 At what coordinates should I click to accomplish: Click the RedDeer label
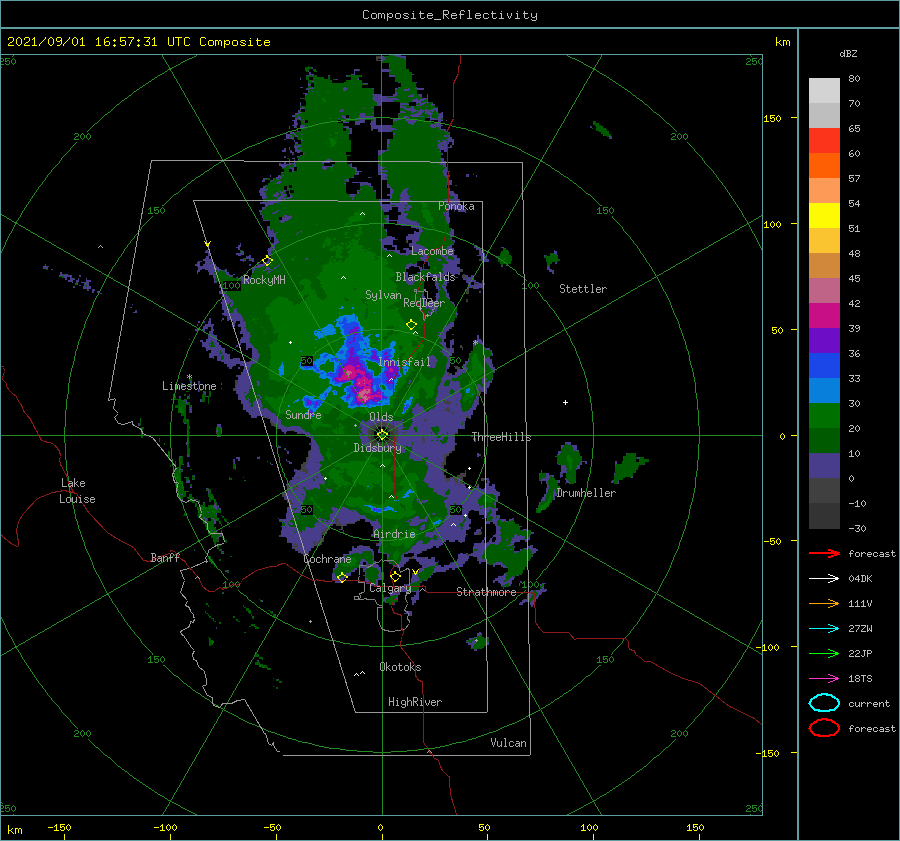click(x=424, y=303)
